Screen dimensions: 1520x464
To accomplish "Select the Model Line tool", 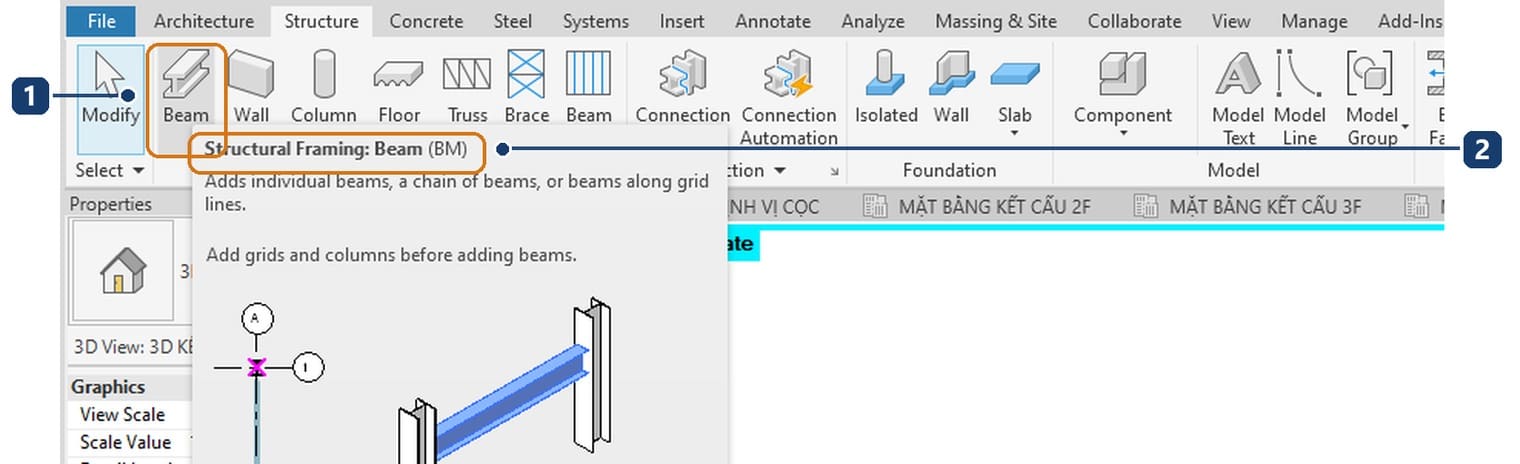I will (1299, 98).
